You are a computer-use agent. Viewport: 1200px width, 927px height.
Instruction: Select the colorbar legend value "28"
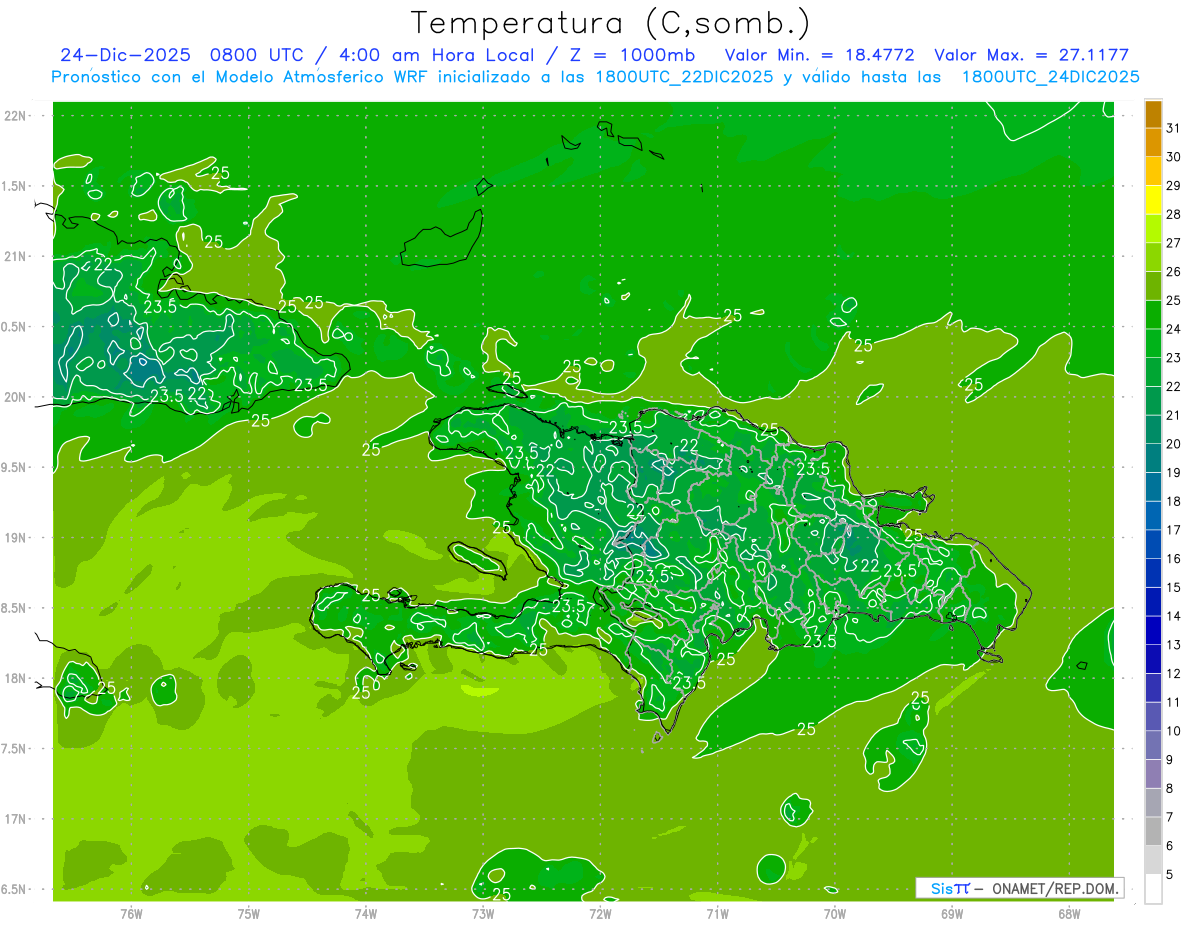click(x=1173, y=214)
